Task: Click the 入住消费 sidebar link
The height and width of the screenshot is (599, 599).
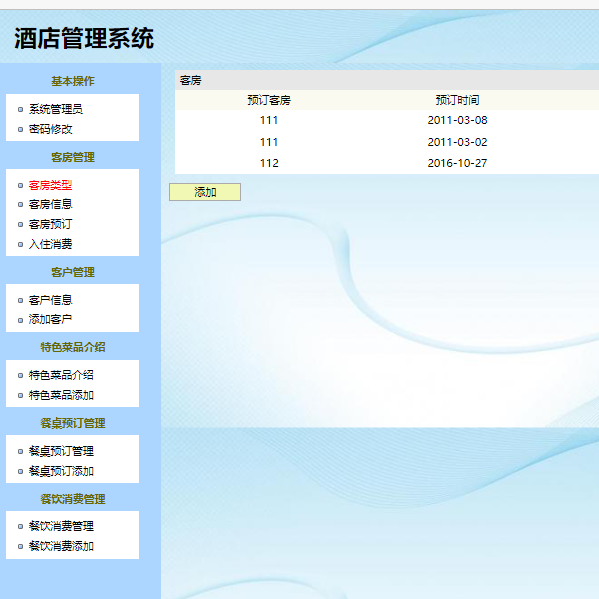Action: point(50,244)
